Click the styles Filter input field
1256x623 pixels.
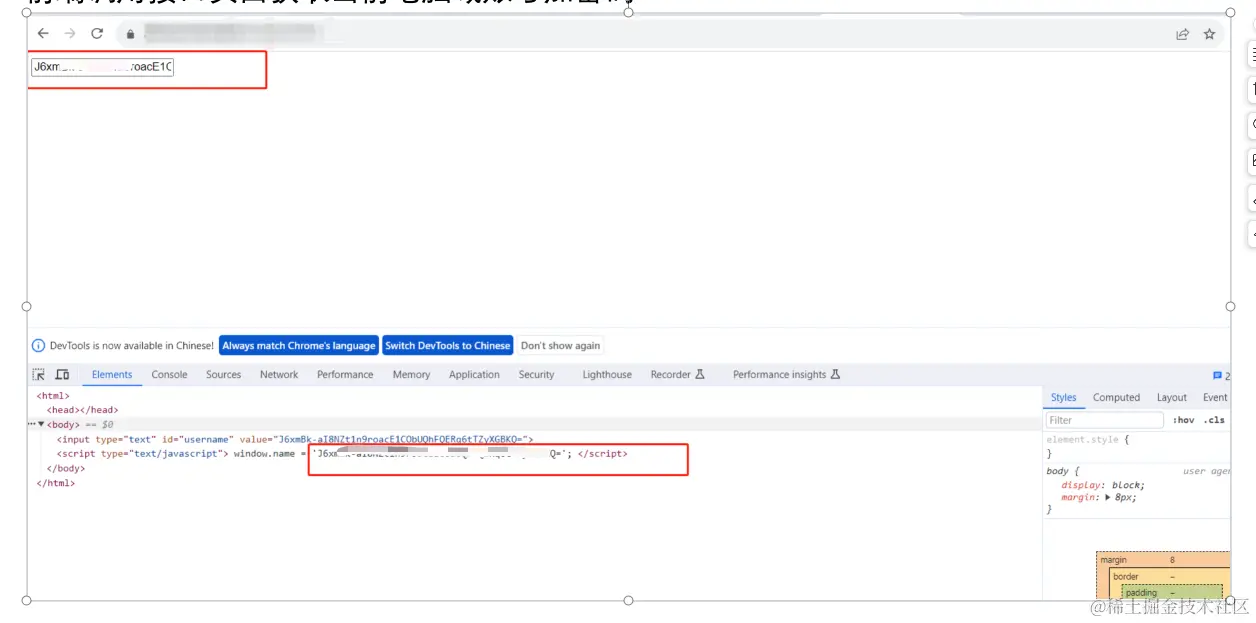click(1105, 421)
